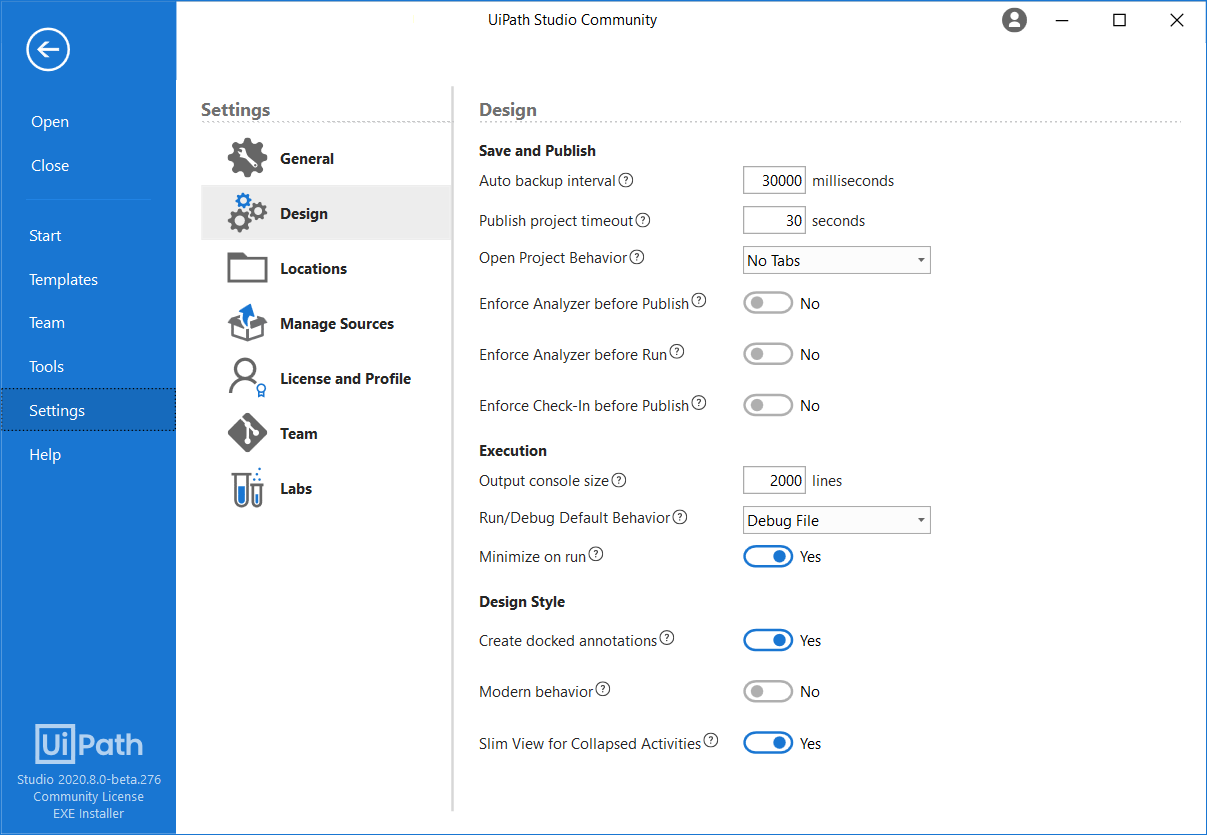The height and width of the screenshot is (835, 1207).
Task: Click the Labs test tubes icon
Action: tap(247, 488)
